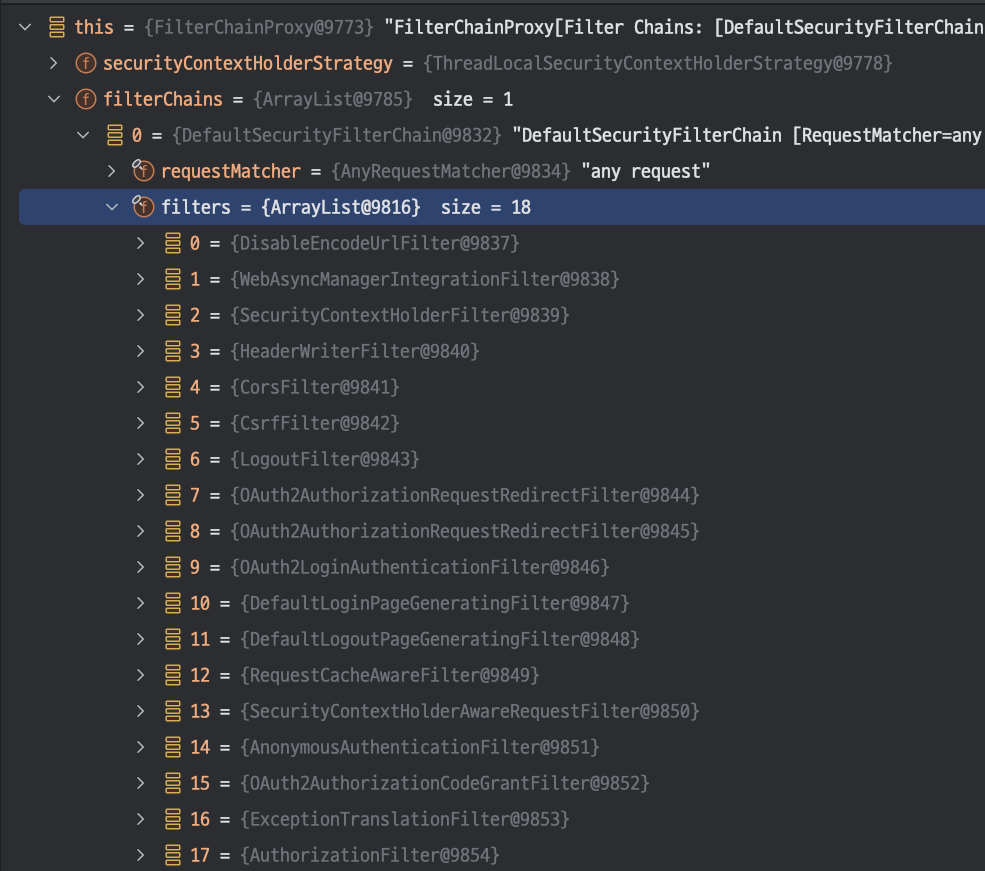Click element icon for index 7 filter
Viewport: 985px width, 871px height.
click(x=173, y=495)
